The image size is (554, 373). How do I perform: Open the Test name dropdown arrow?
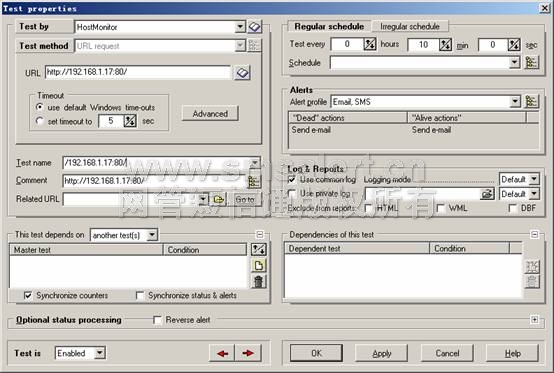click(255, 162)
